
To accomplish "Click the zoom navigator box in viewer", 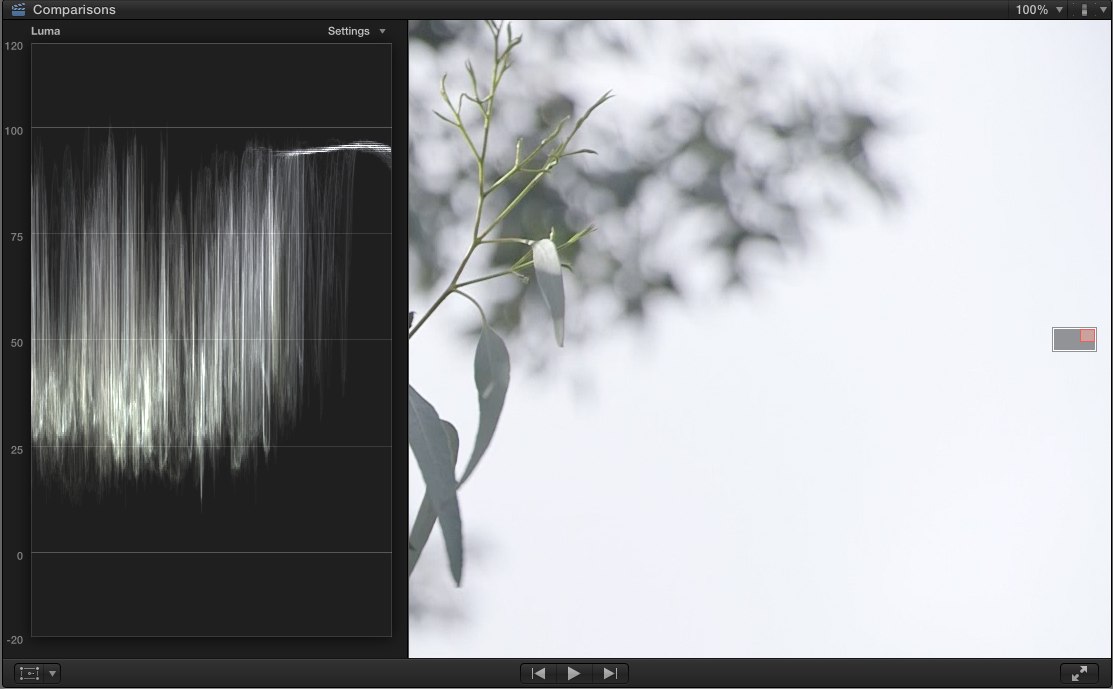I will [1074, 339].
